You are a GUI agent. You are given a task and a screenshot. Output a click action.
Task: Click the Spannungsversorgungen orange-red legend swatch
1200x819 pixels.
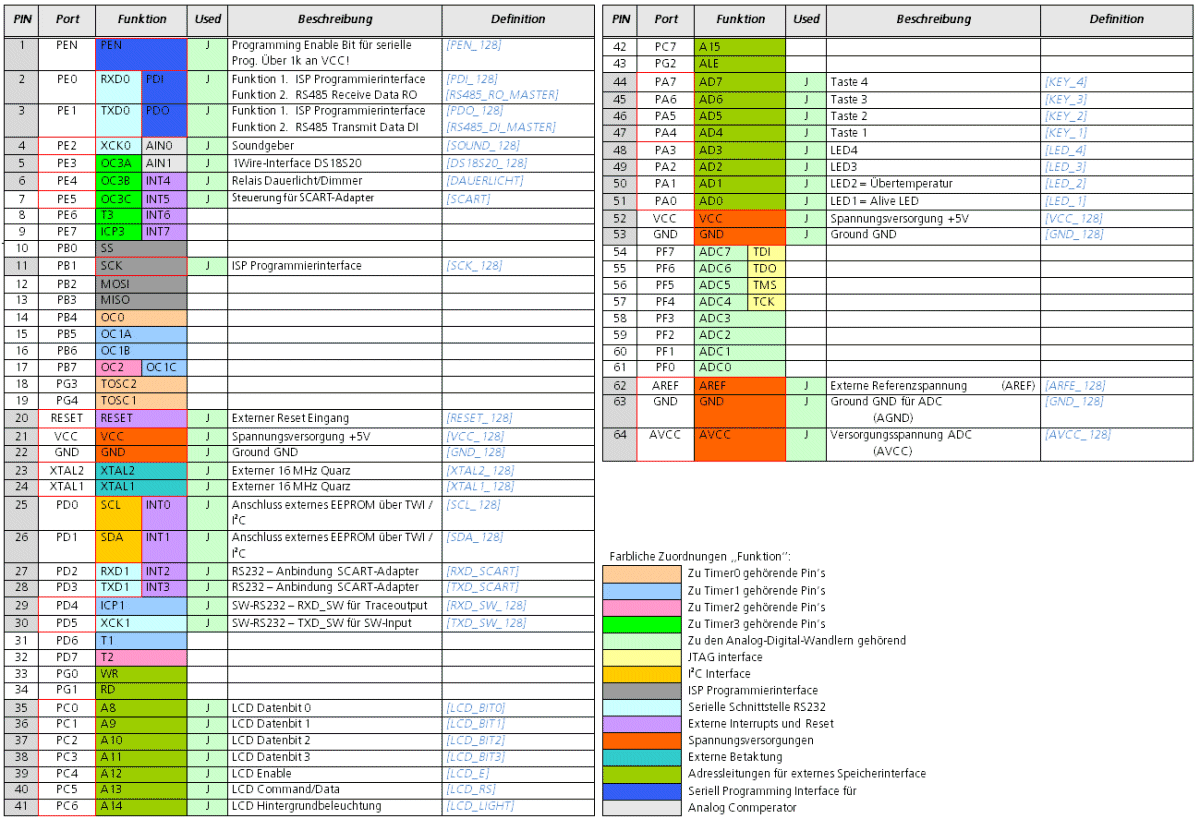(x=642, y=740)
